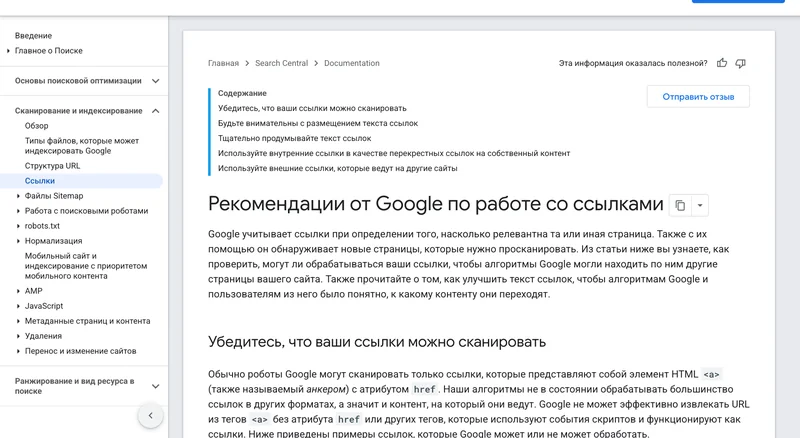This screenshot has height=438, width=800.
Task: Jump to Убедитесь, что ваши ссылки можно сканировать
Action: [312, 108]
